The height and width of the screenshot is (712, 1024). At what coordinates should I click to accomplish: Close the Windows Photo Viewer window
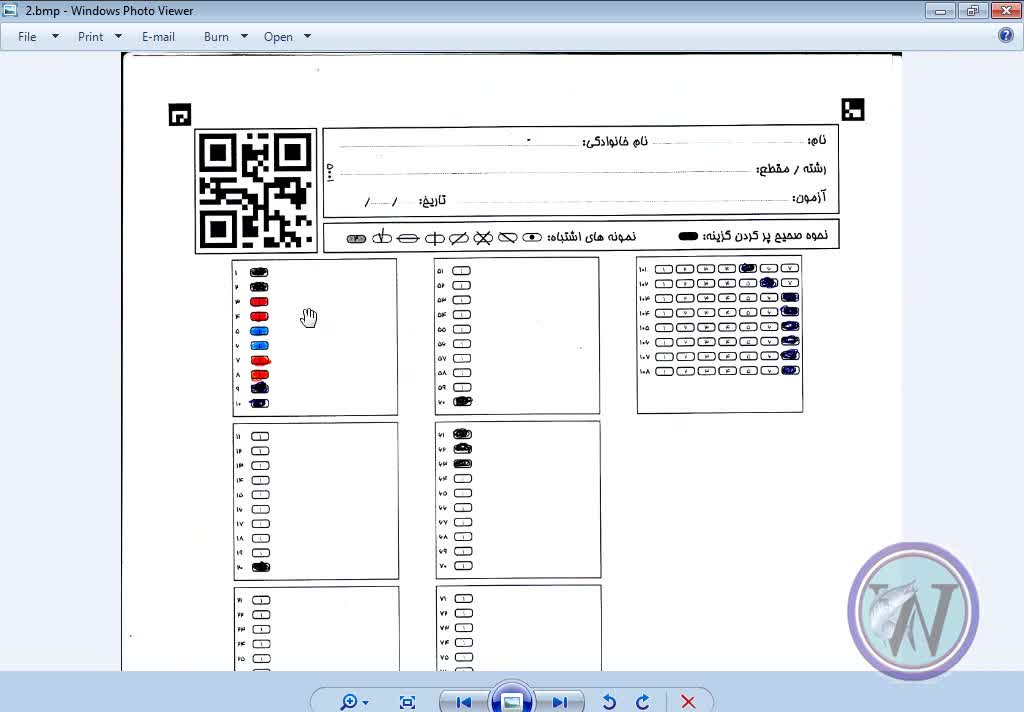pyautogui.click(x=1004, y=11)
